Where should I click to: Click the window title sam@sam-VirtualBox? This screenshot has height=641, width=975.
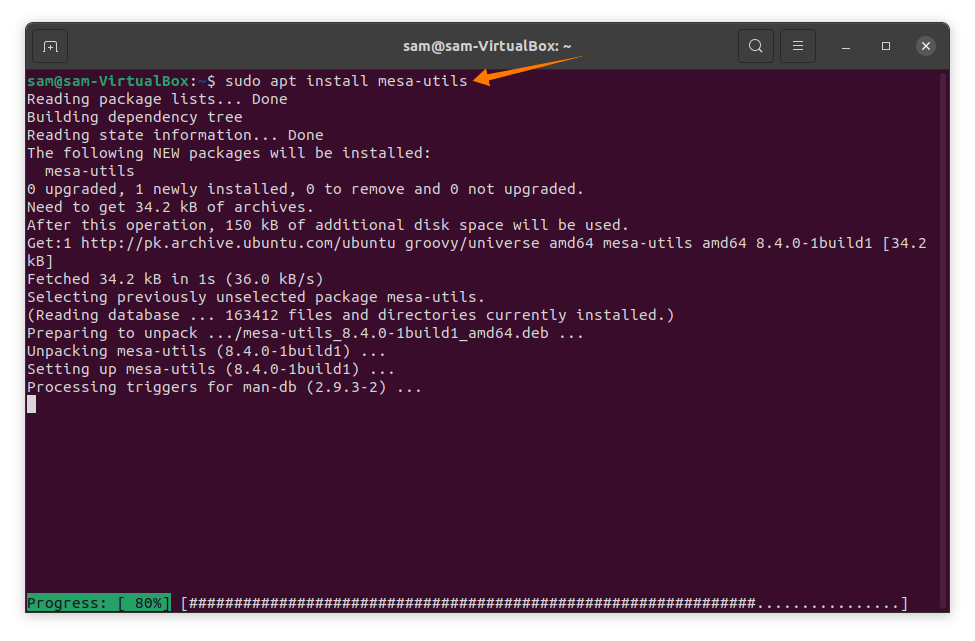tap(487, 46)
